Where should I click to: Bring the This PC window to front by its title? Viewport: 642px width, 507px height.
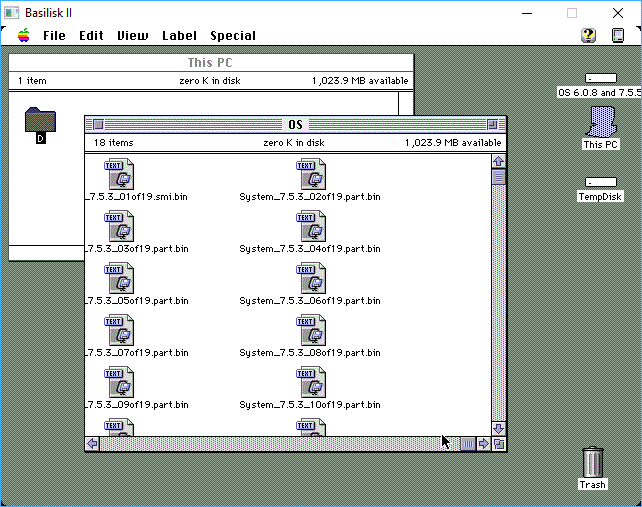[x=210, y=63]
